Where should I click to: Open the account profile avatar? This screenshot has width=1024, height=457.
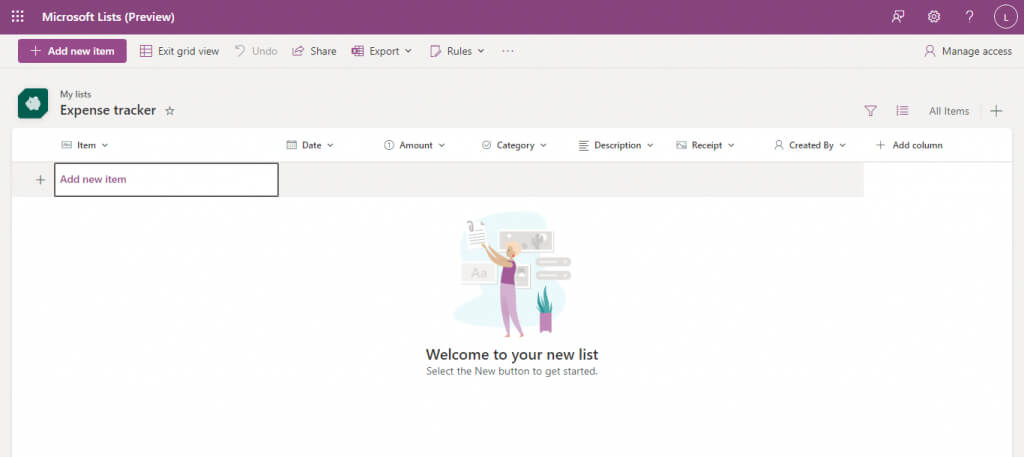pyautogui.click(x=1005, y=17)
